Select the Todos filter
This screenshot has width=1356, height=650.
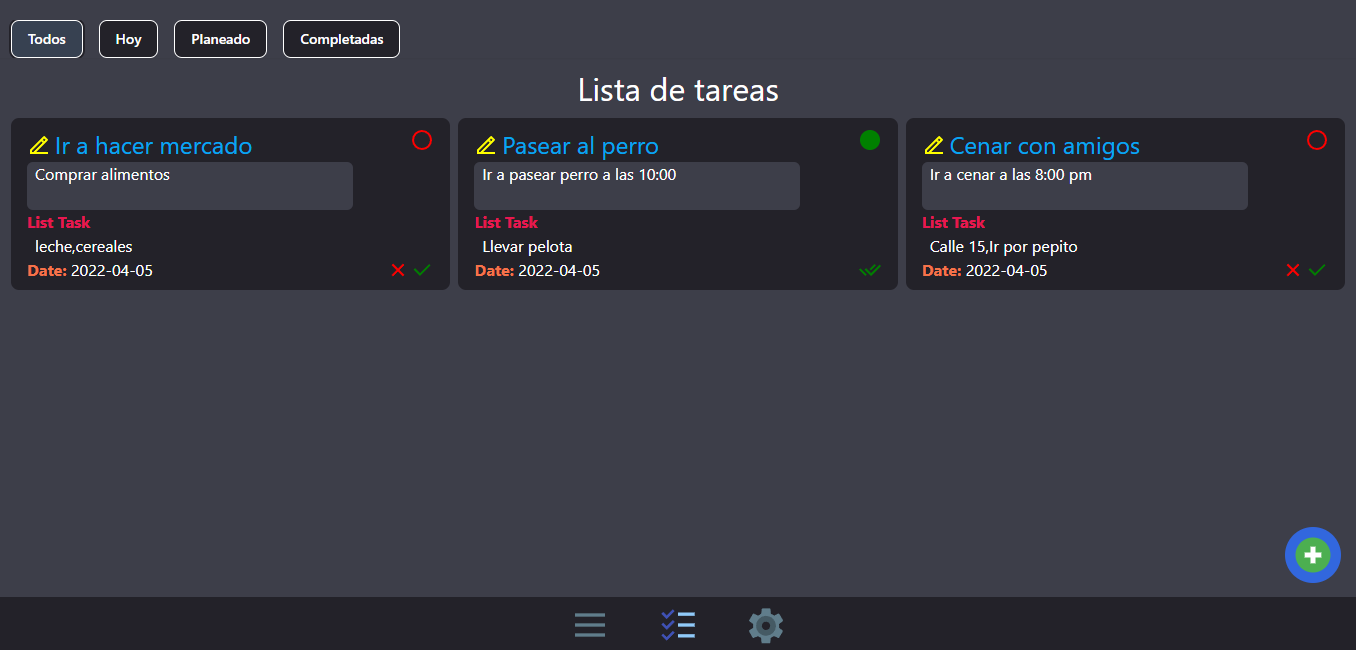[47, 39]
